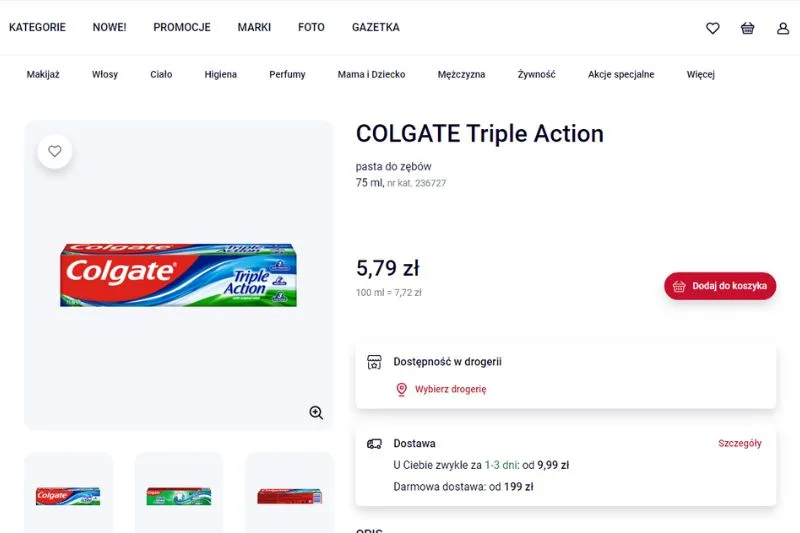The width and height of the screenshot is (800, 533).
Task: Click the Wybierz drogerię link
Action: point(450,389)
